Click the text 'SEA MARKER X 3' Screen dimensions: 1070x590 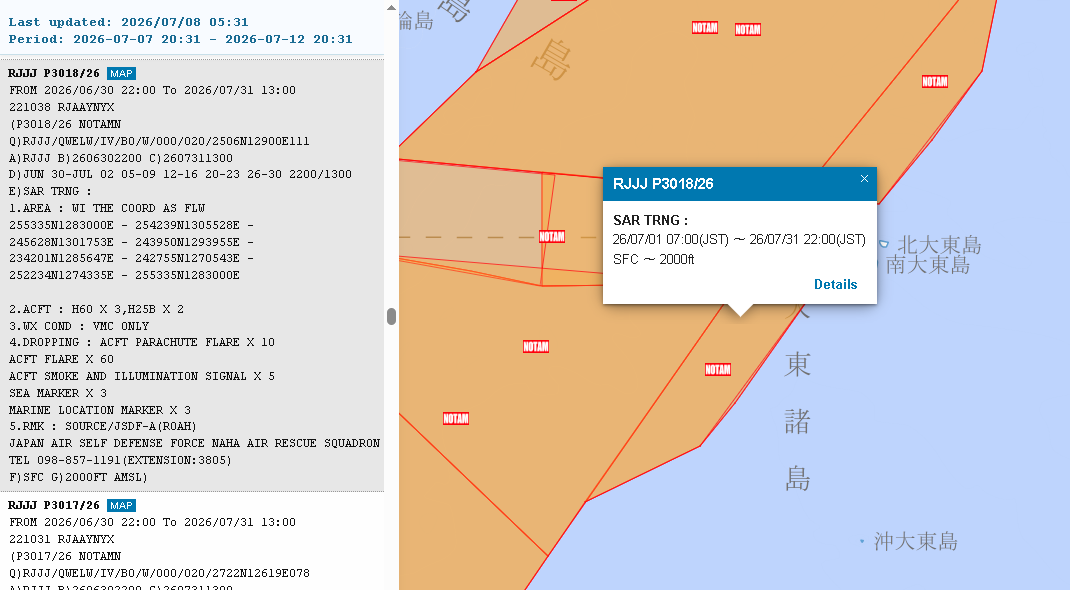(58, 393)
